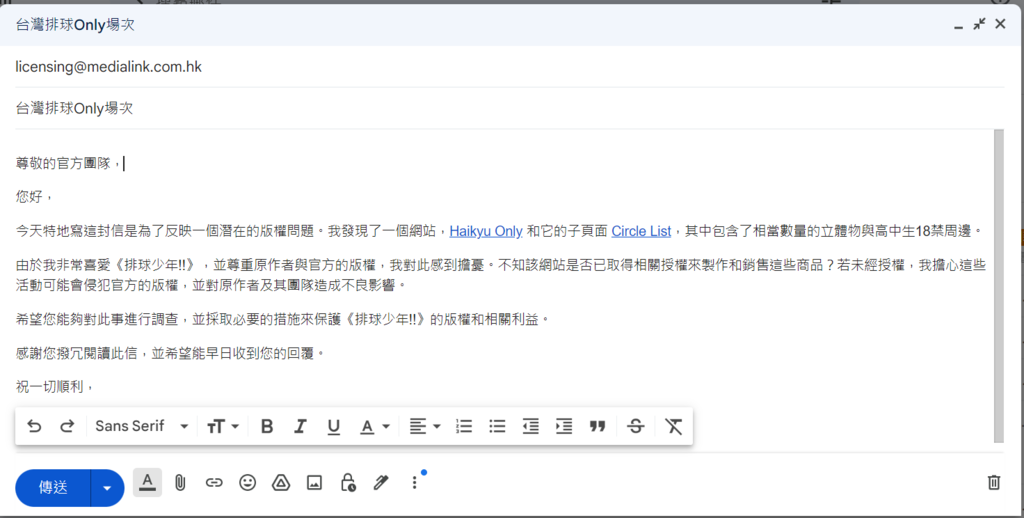Toggle italic formatting
Screen dimensions: 1024x518
300,427
